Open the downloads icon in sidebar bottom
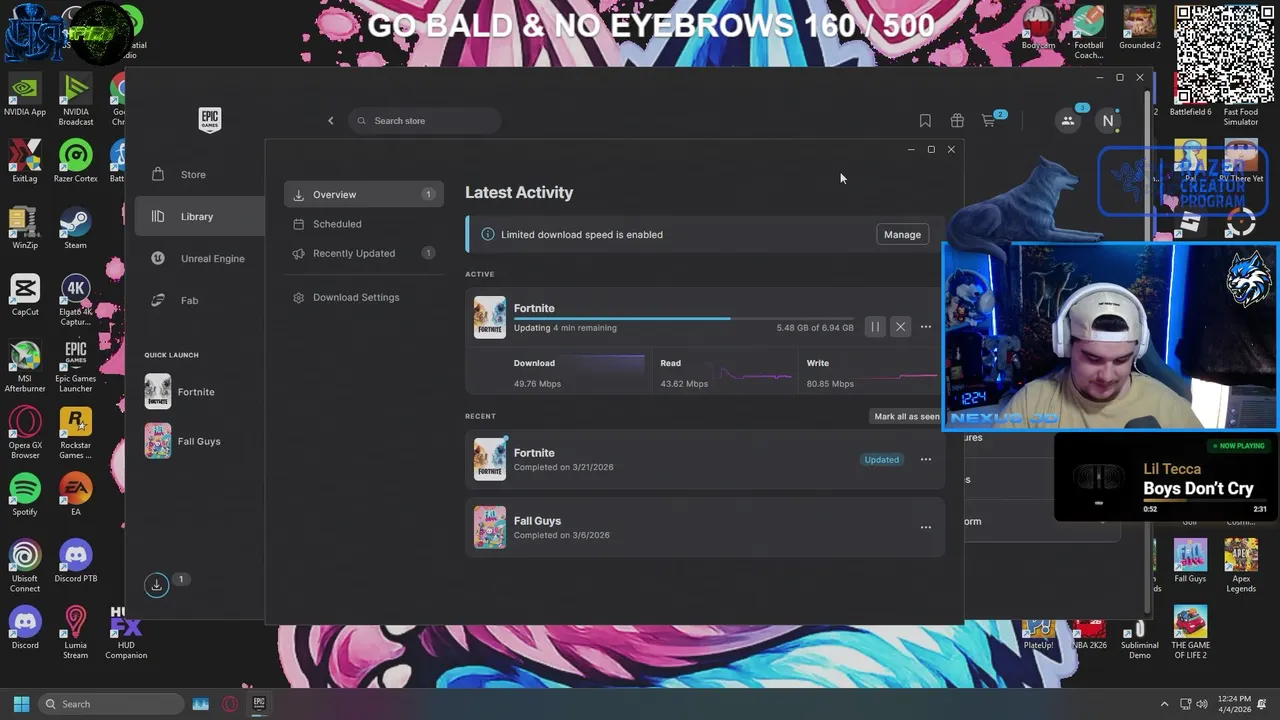 156,585
